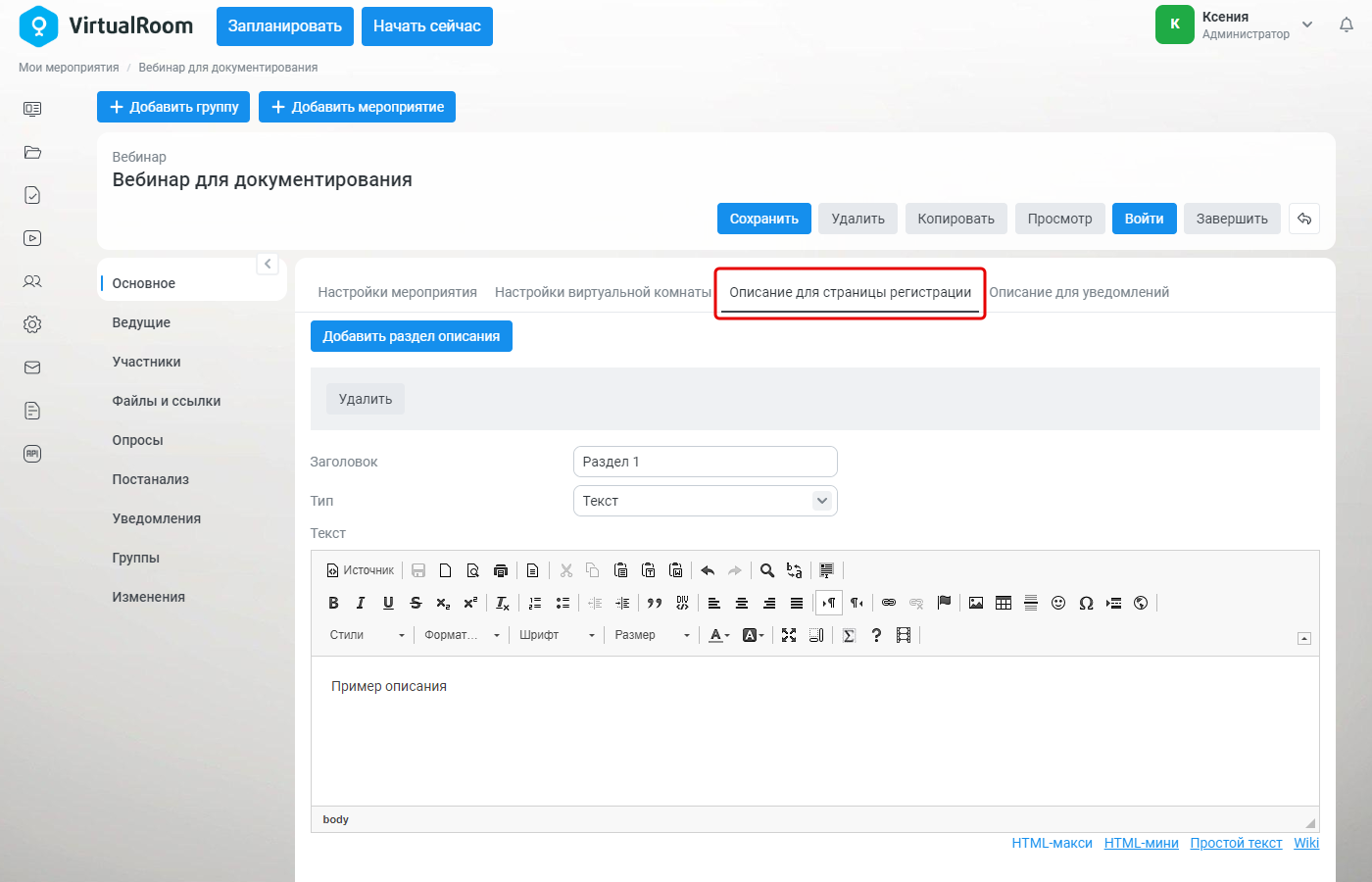Open the Тип dropdown showing Текст
Image resolution: width=1372 pixels, height=882 pixels.
pos(705,501)
